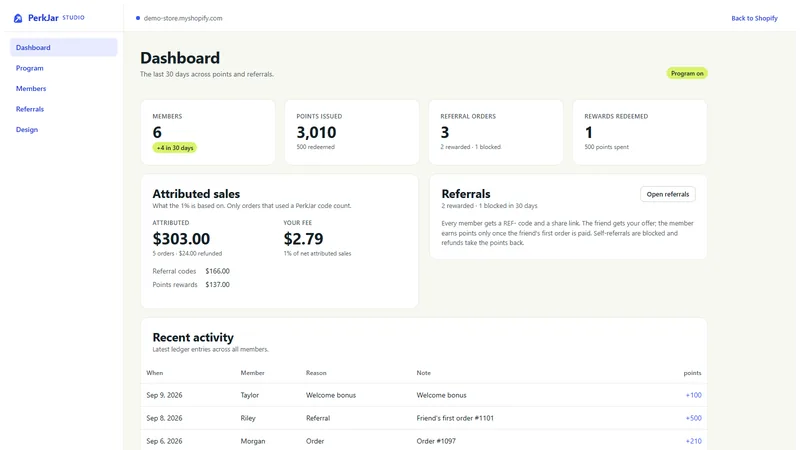Click the Back to Shopify link

754,18
